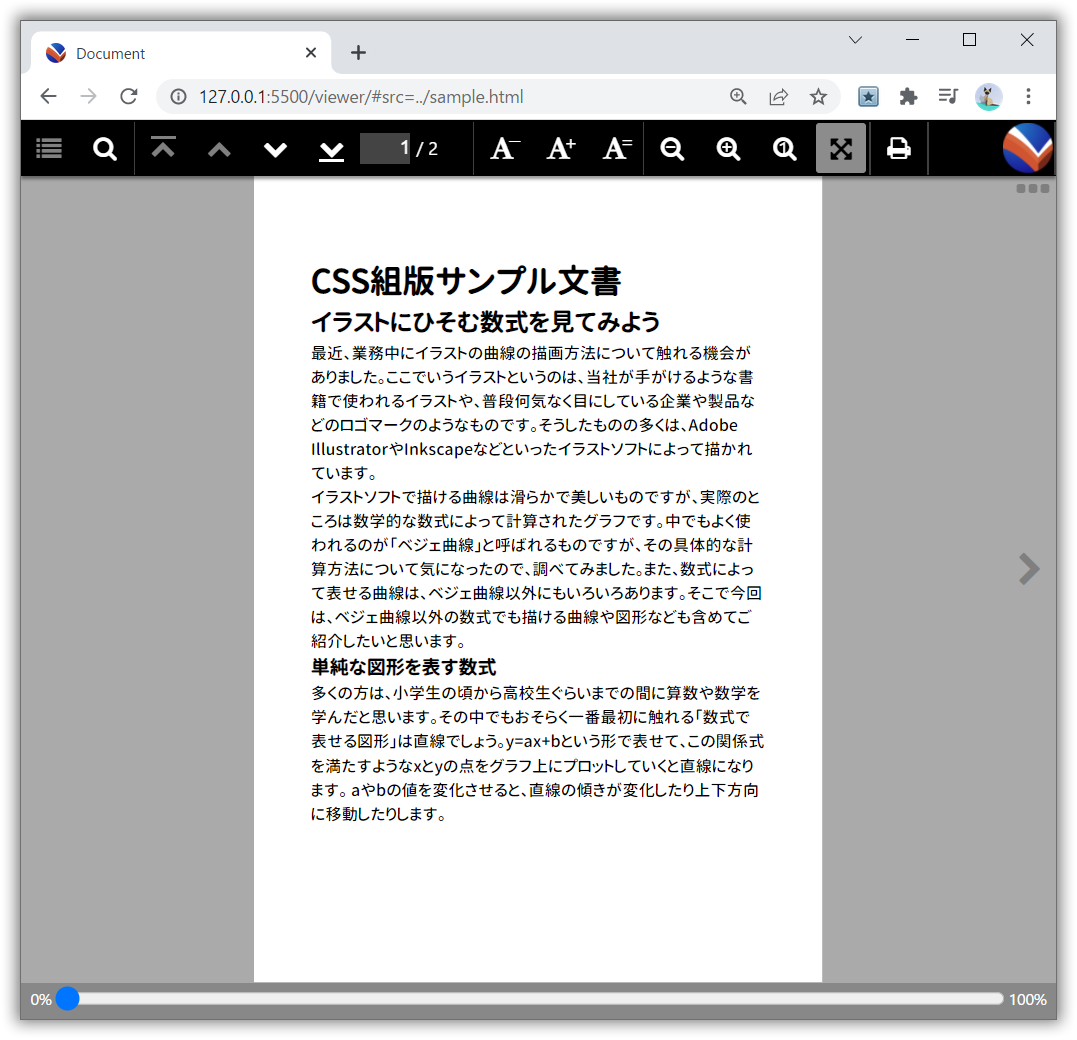Go to the previous page arrow in toolbar

click(219, 148)
